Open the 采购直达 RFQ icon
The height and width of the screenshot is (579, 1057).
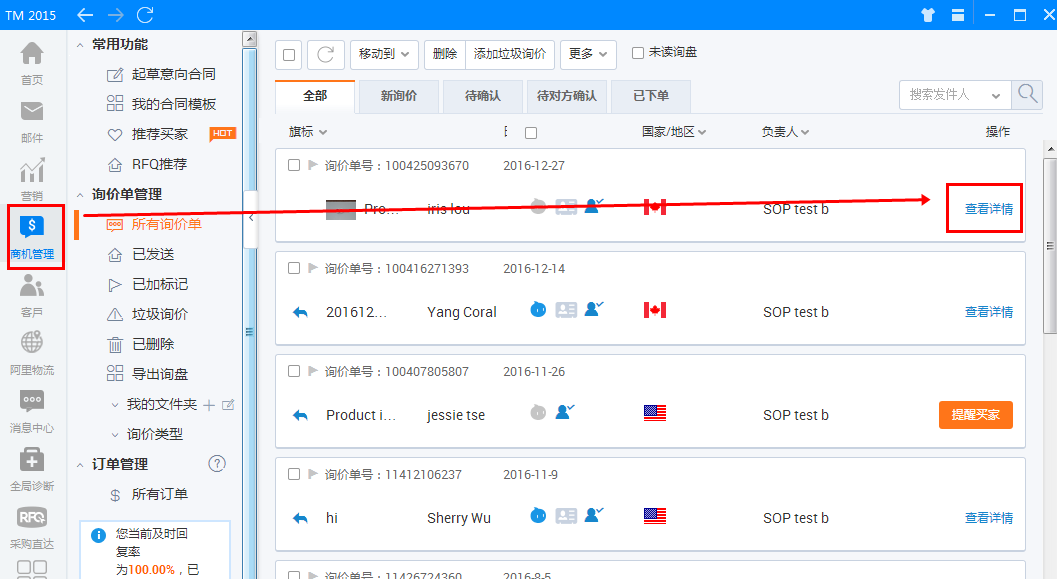32,518
